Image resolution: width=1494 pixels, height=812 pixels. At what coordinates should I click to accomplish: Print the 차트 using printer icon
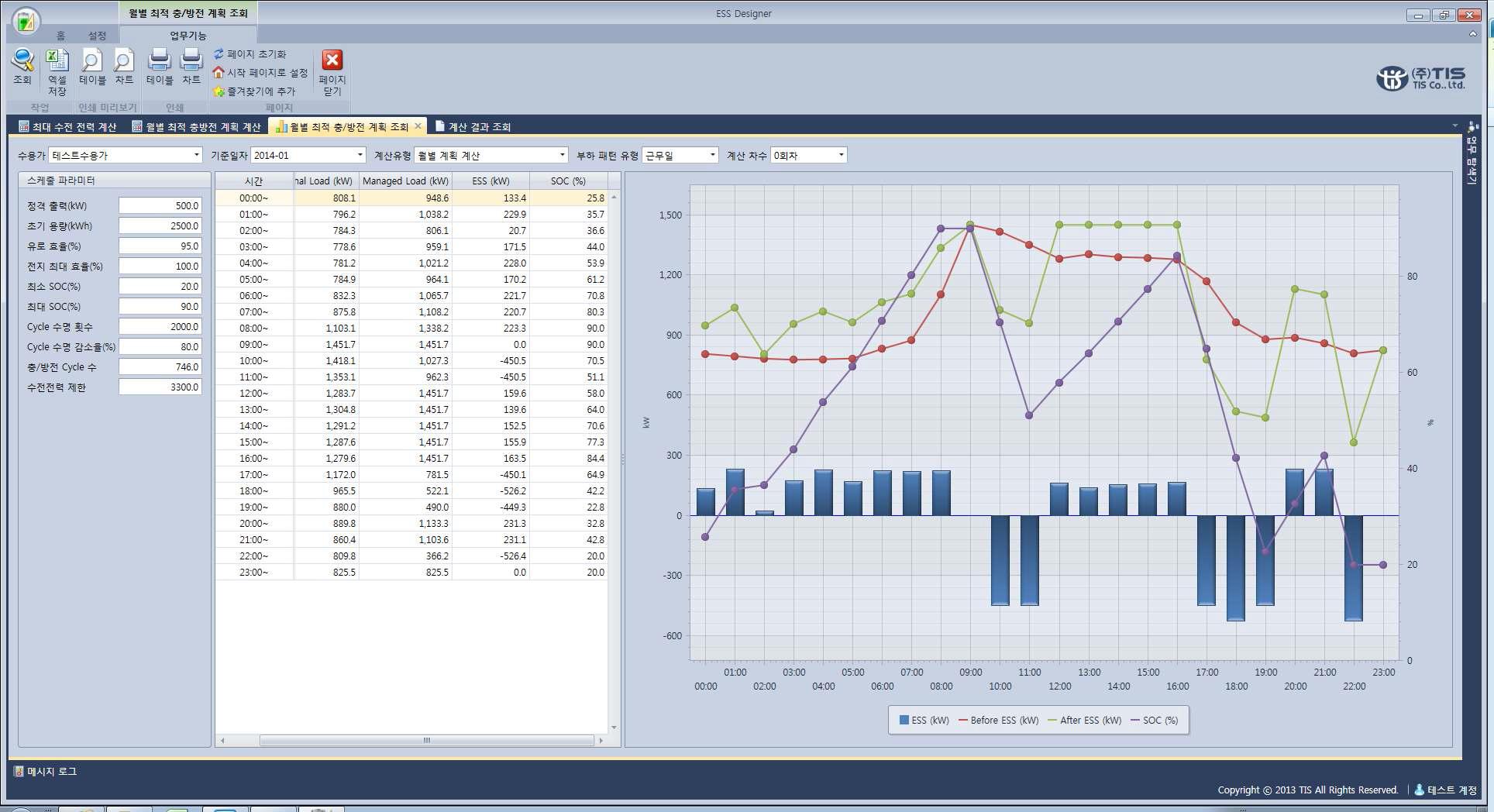click(x=191, y=60)
